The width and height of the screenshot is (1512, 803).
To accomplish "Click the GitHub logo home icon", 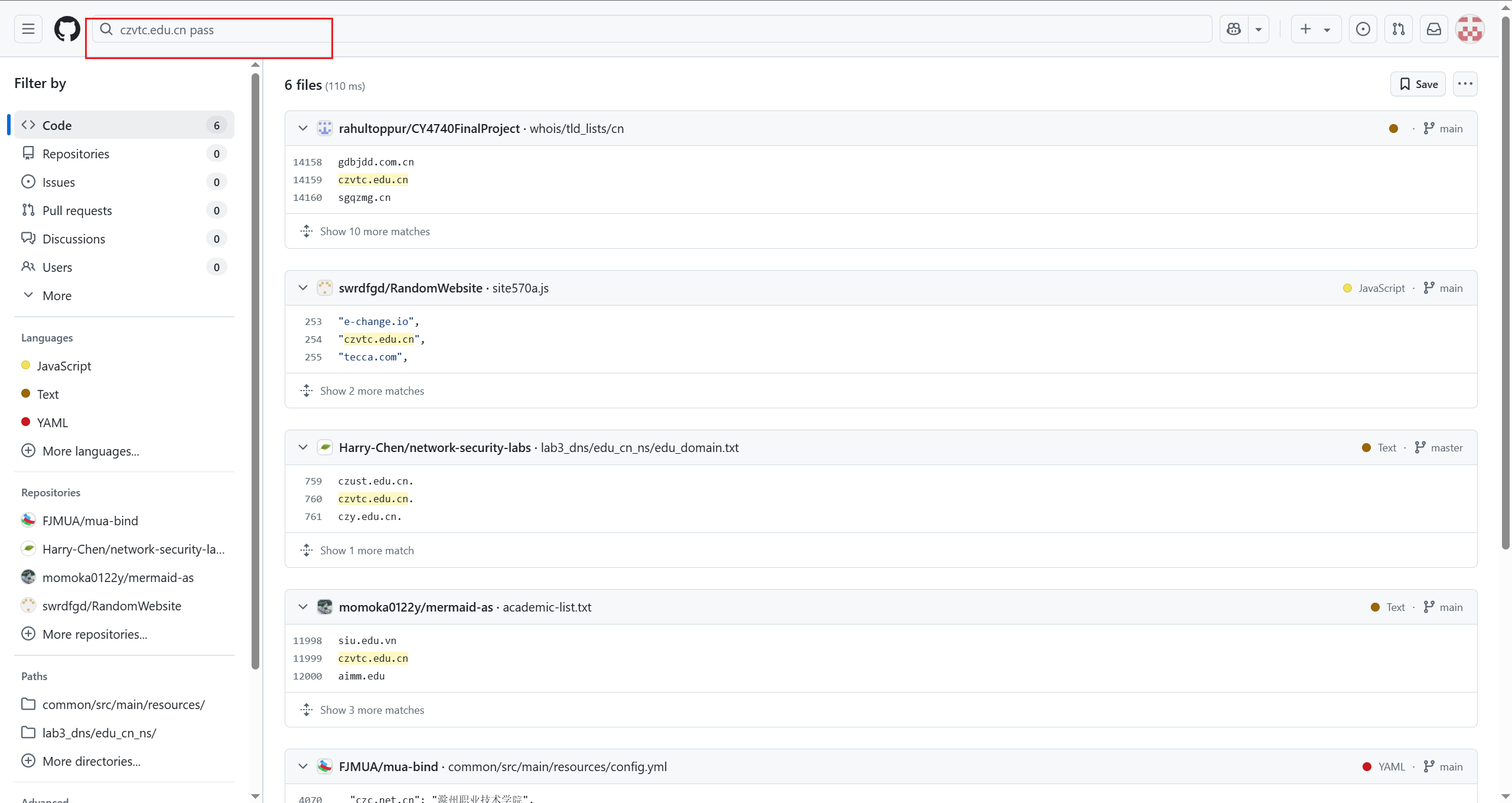I will click(x=67, y=29).
